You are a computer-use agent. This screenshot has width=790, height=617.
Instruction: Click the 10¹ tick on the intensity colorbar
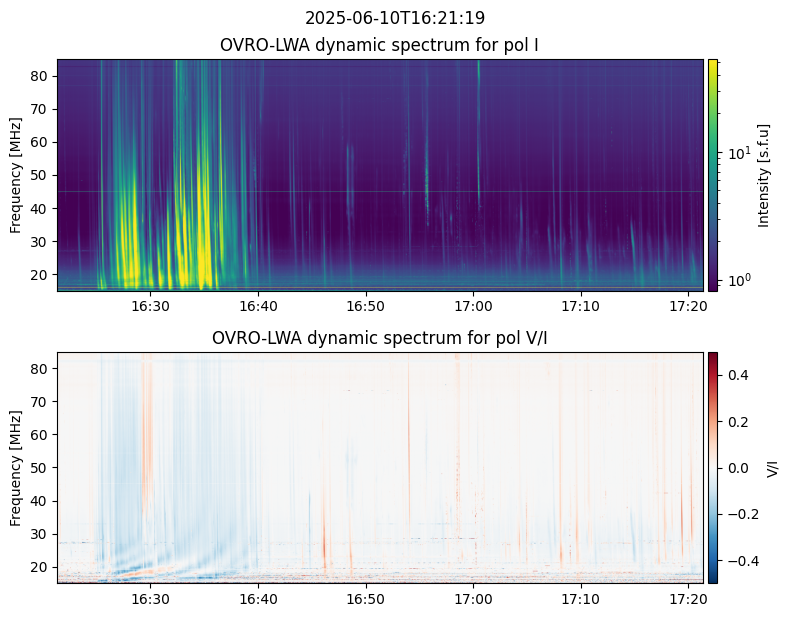click(x=738, y=153)
